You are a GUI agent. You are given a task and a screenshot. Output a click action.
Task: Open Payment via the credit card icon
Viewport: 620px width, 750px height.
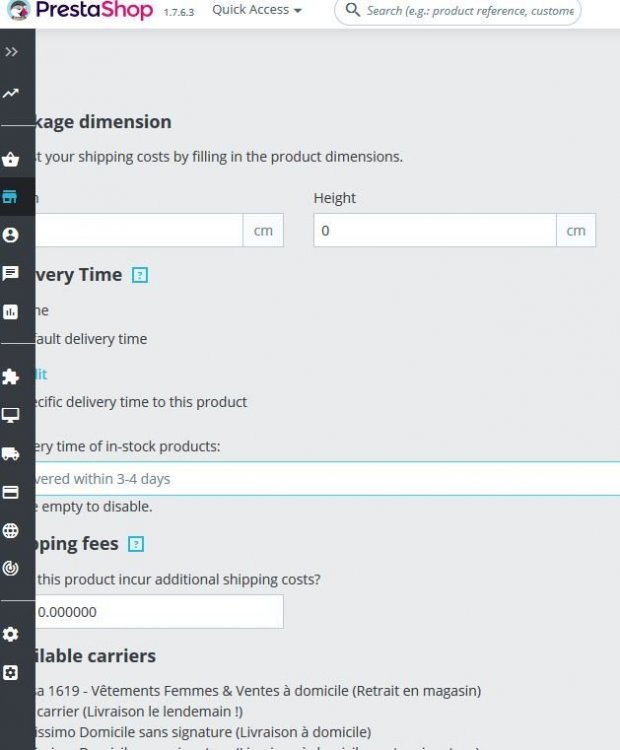click(x=11, y=492)
